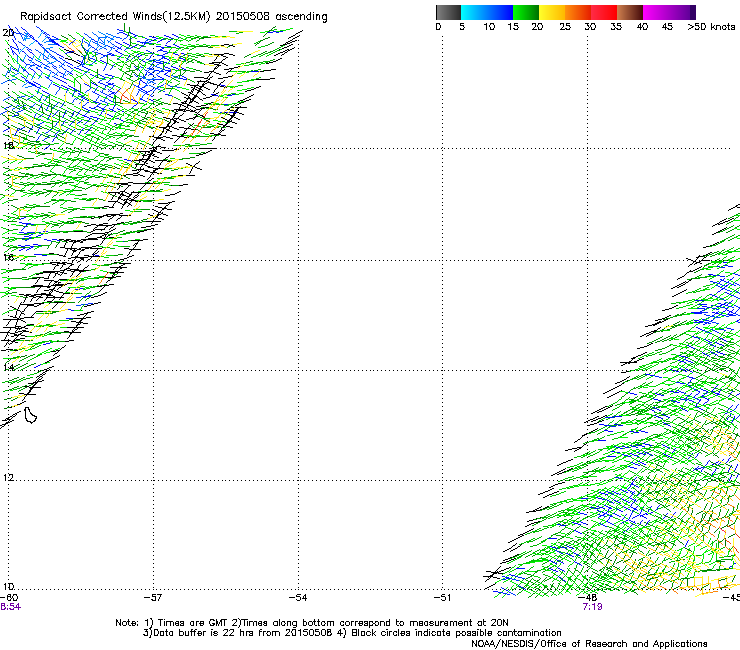The width and height of the screenshot is (740, 650).
Task: Click the purple '7:19' time label
Action: point(592,607)
